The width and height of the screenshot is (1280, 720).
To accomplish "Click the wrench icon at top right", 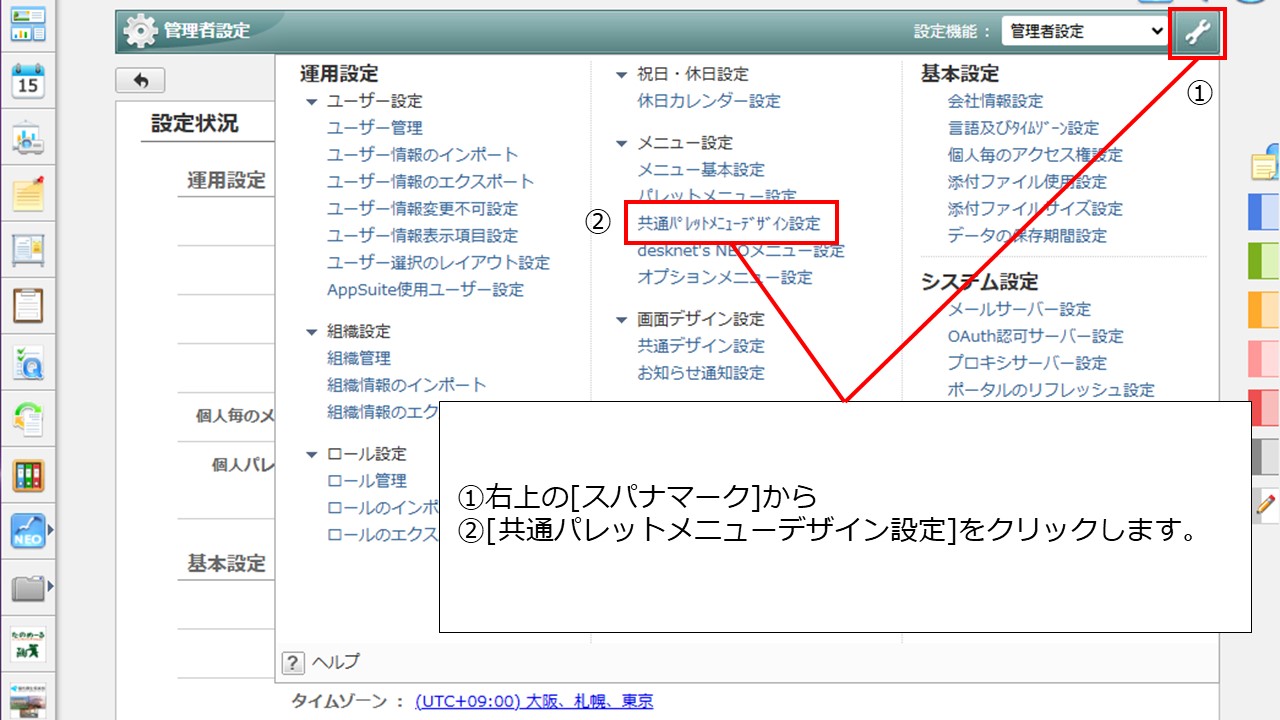I will click(x=1197, y=31).
